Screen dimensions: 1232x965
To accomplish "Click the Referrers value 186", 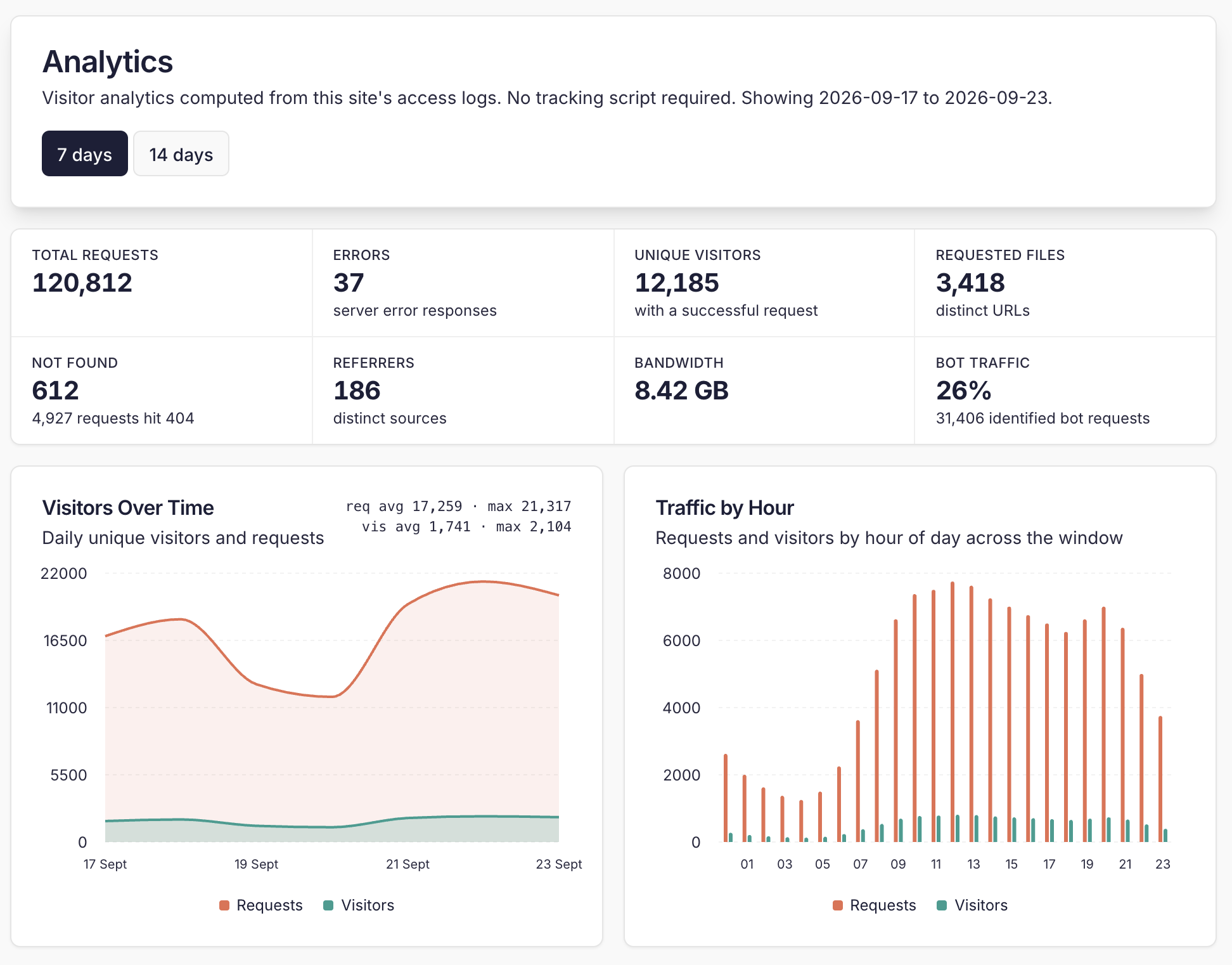I will pyautogui.click(x=357, y=391).
